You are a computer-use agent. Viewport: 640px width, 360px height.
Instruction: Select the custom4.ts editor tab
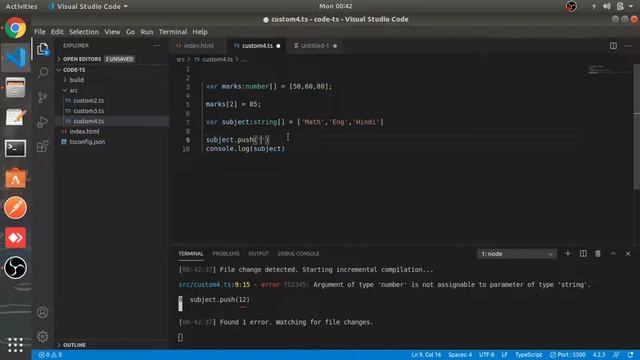tap(257, 46)
